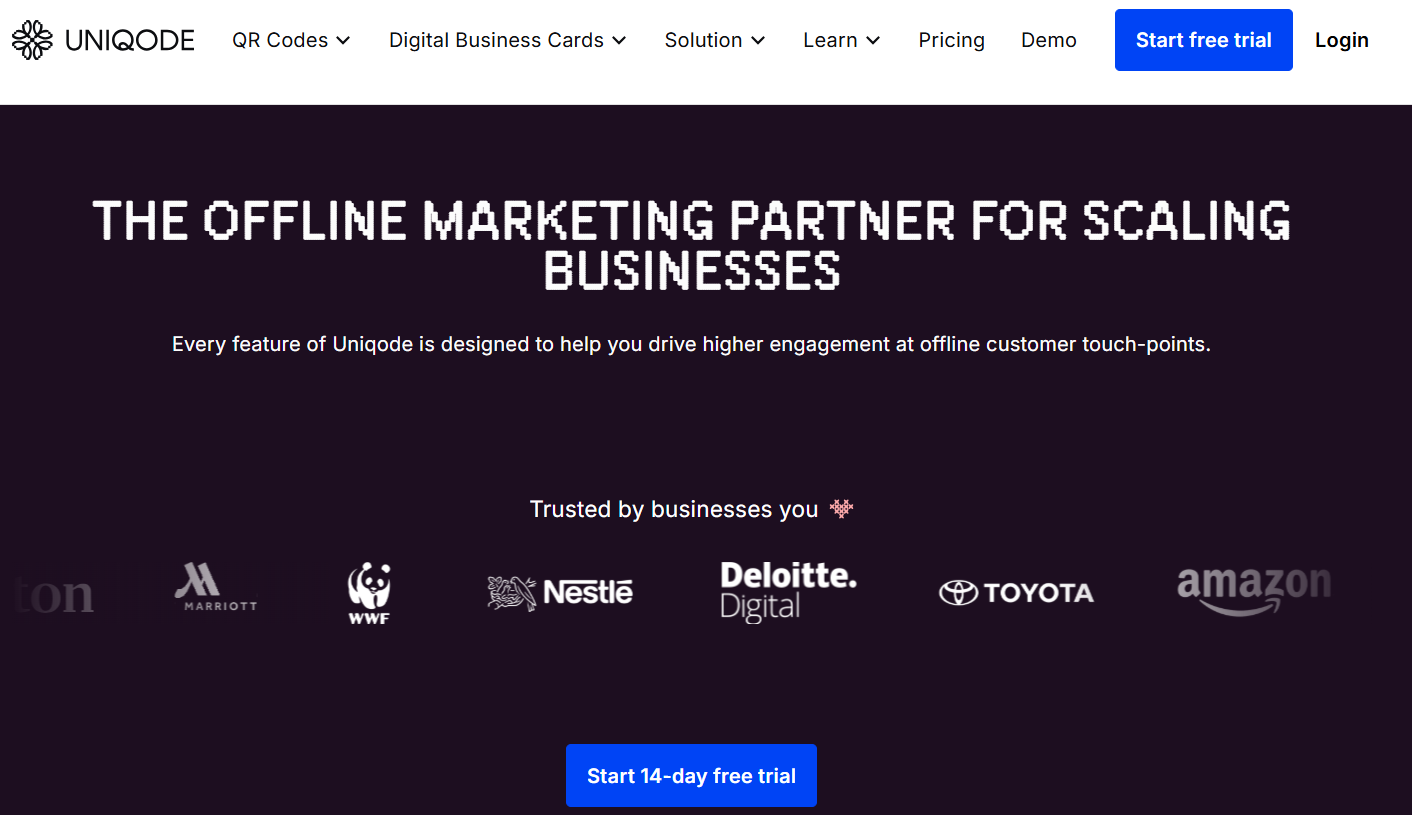Click the pink pixel heart icon
Image resolution: width=1412 pixels, height=815 pixels.
(842, 509)
